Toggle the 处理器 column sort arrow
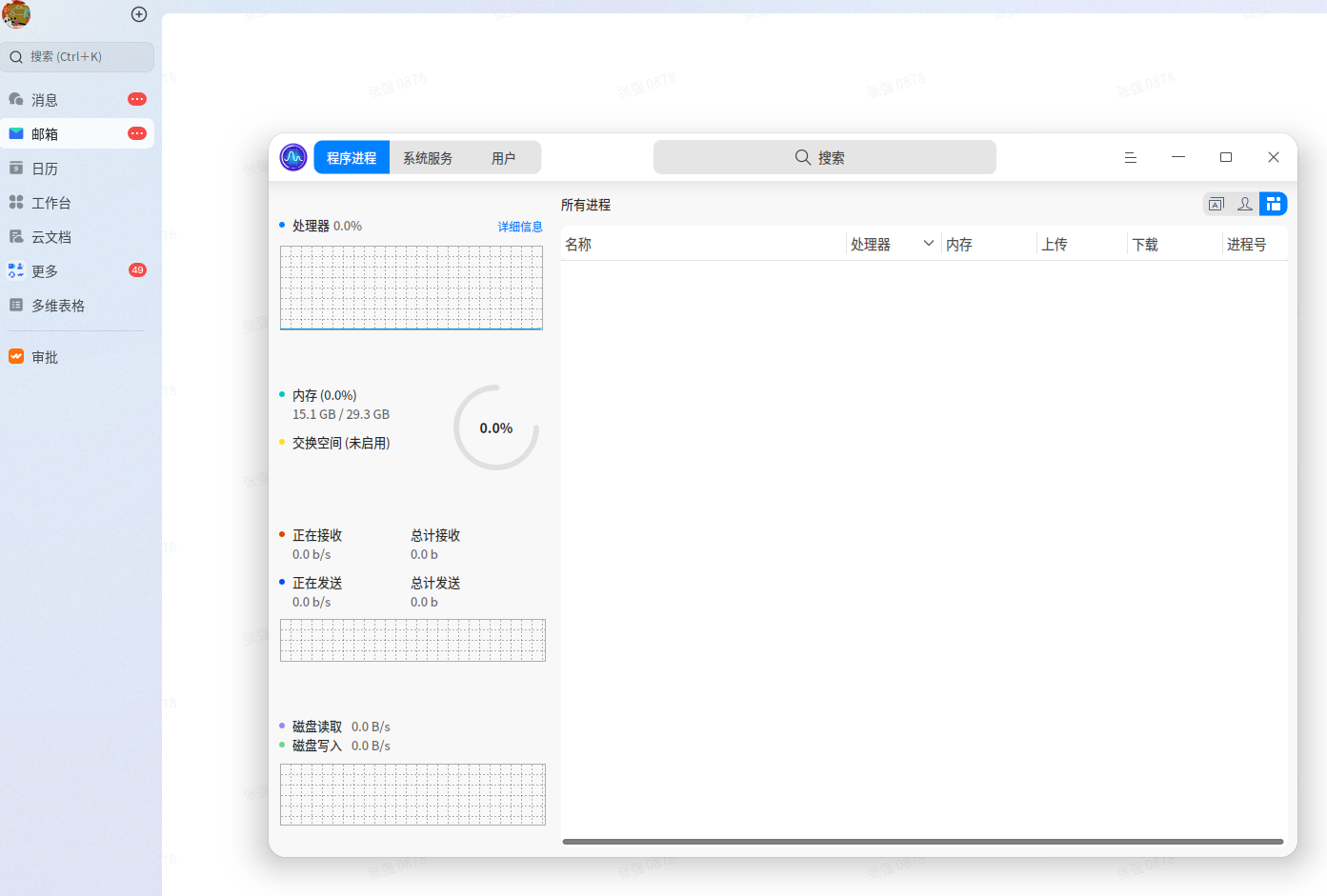 click(929, 244)
